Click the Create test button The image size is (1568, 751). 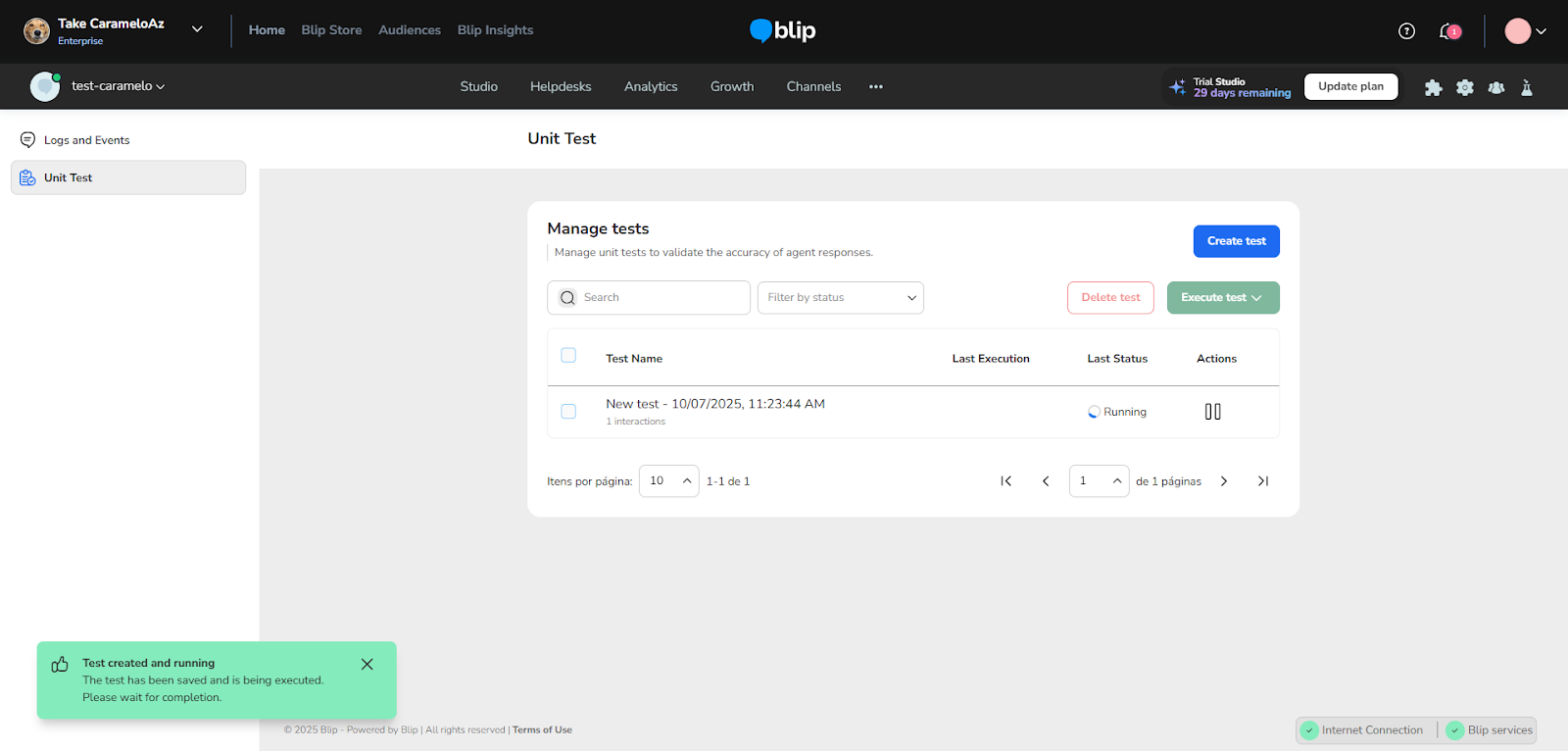click(1236, 241)
